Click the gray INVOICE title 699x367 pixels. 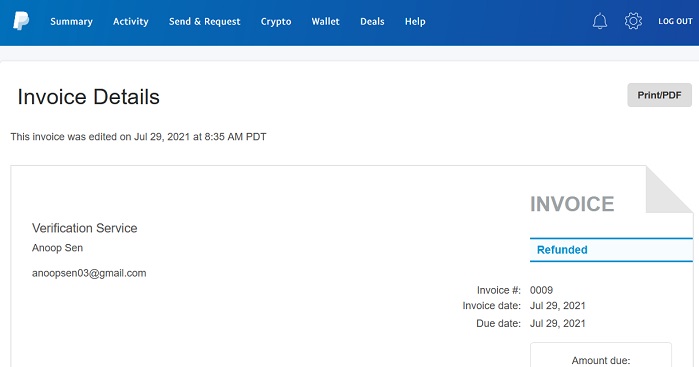coord(572,204)
